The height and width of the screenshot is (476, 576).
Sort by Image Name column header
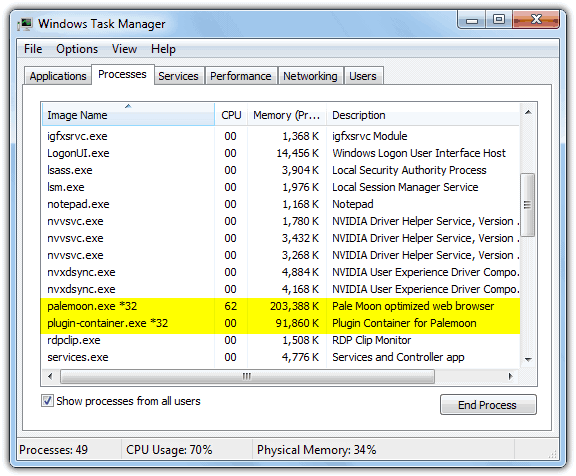(x=128, y=115)
